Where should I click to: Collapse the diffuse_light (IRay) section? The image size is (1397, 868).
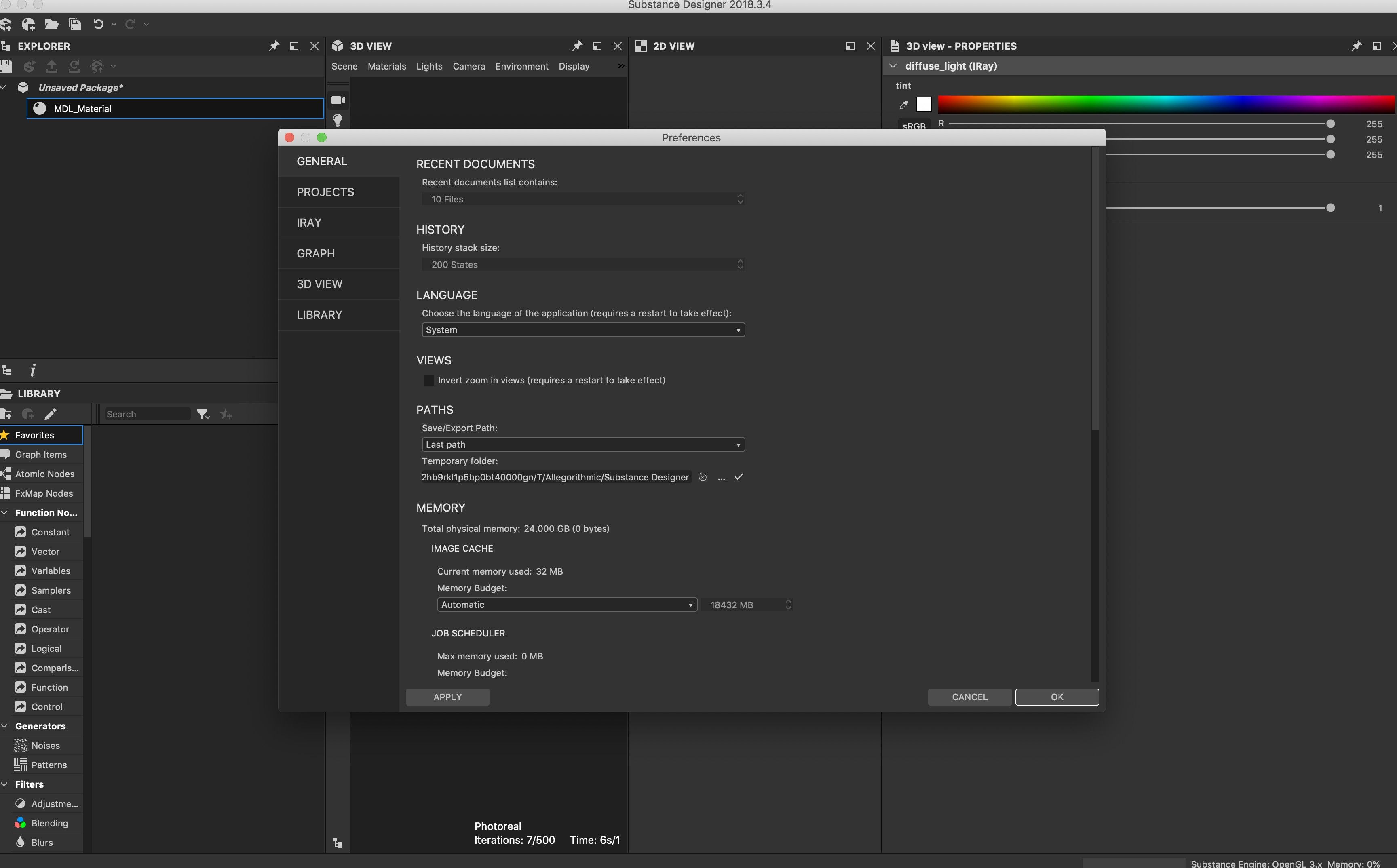pos(893,66)
